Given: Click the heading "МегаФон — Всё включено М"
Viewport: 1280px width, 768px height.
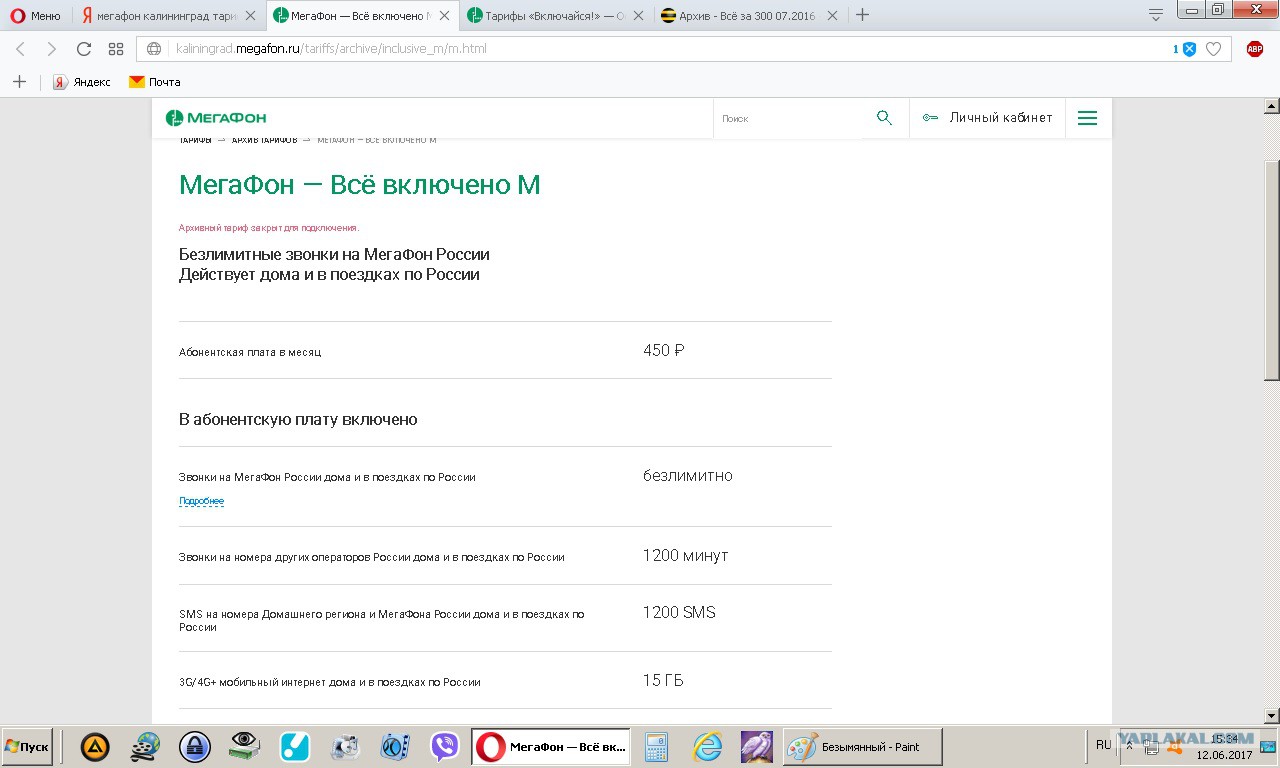Looking at the screenshot, I should coord(360,185).
